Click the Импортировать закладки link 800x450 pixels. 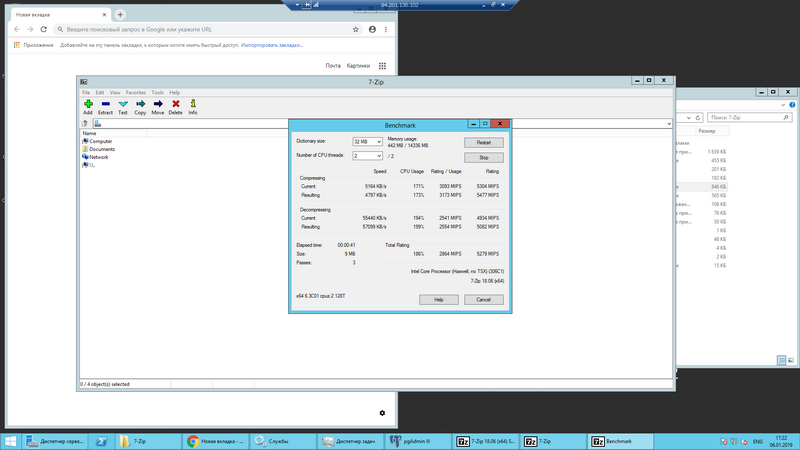(x=272, y=45)
